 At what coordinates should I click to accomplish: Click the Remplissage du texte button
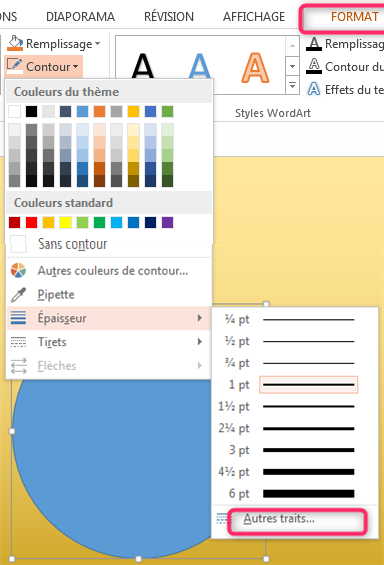(345, 44)
